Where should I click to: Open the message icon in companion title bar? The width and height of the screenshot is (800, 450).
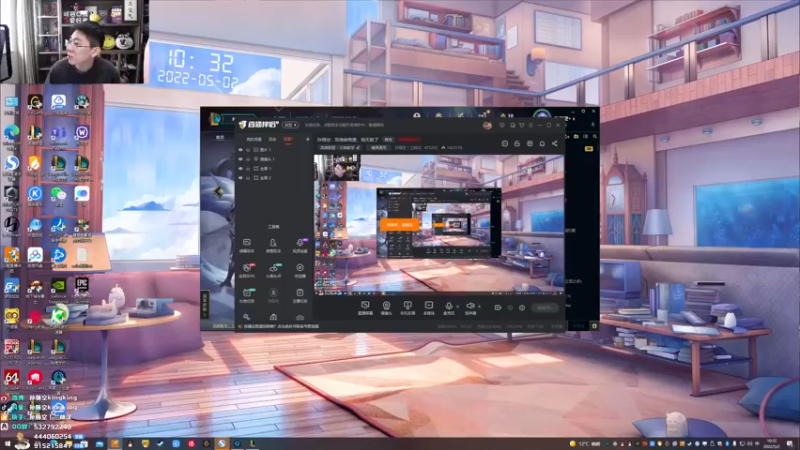pyautogui.click(x=502, y=125)
